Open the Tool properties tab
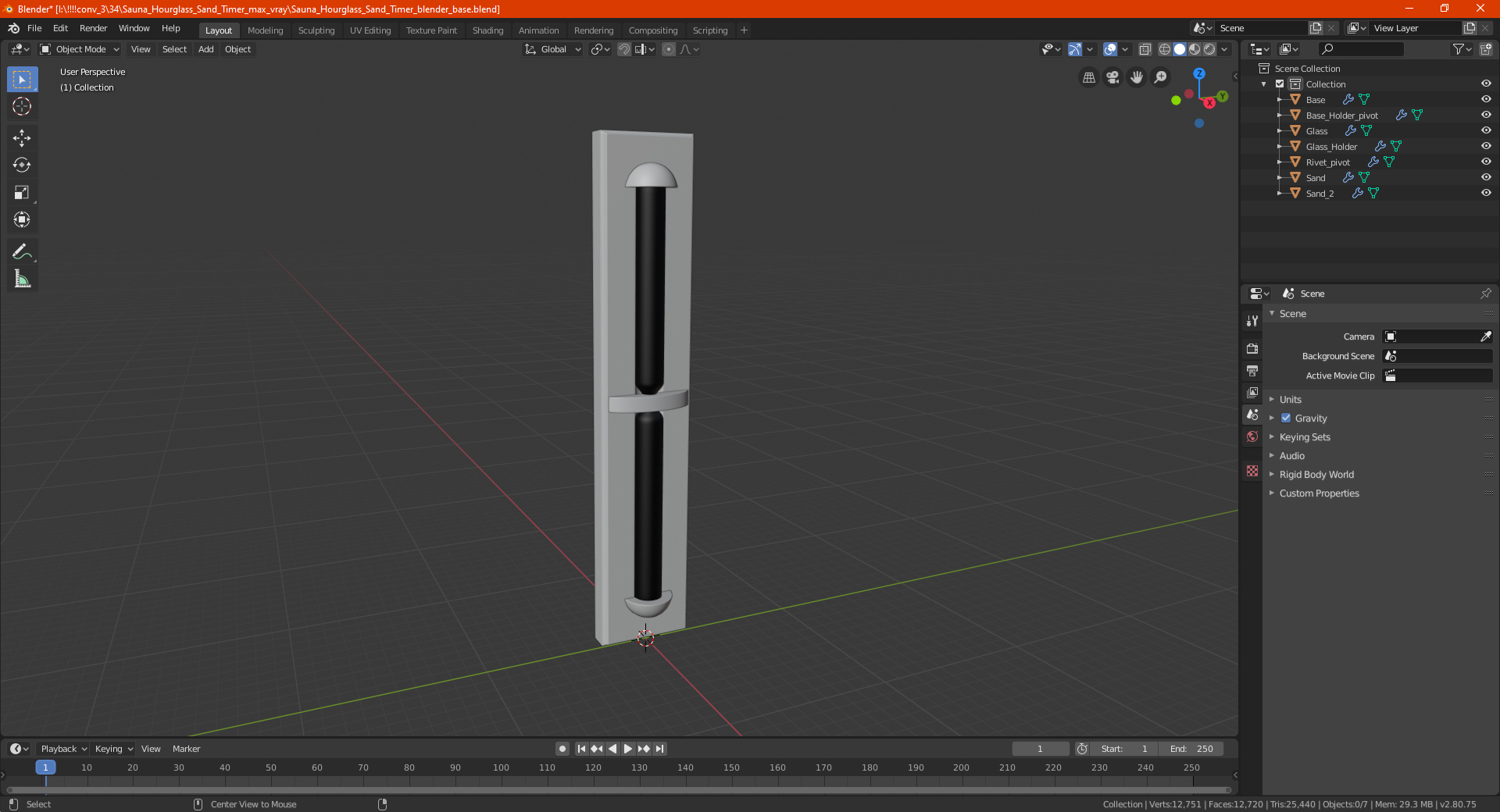 [1252, 321]
